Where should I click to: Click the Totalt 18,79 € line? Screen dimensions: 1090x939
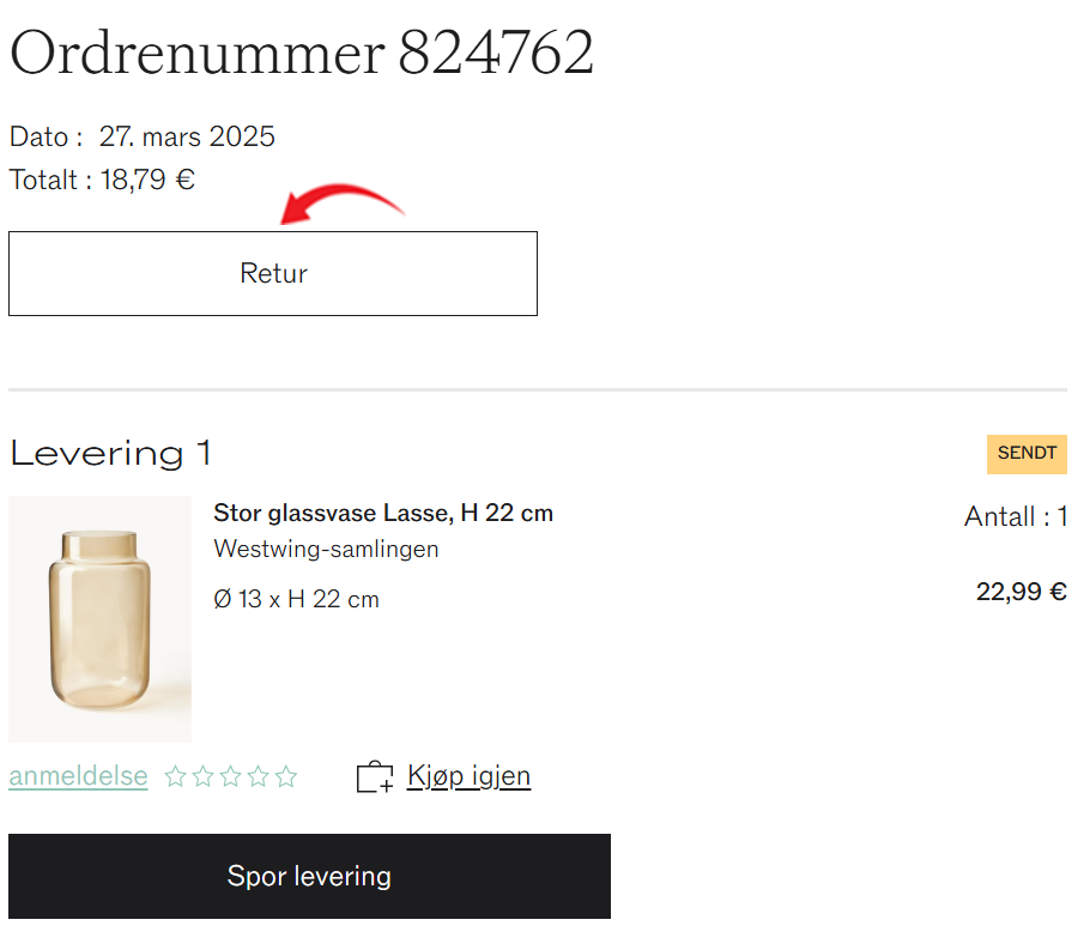pyautogui.click(x=102, y=180)
